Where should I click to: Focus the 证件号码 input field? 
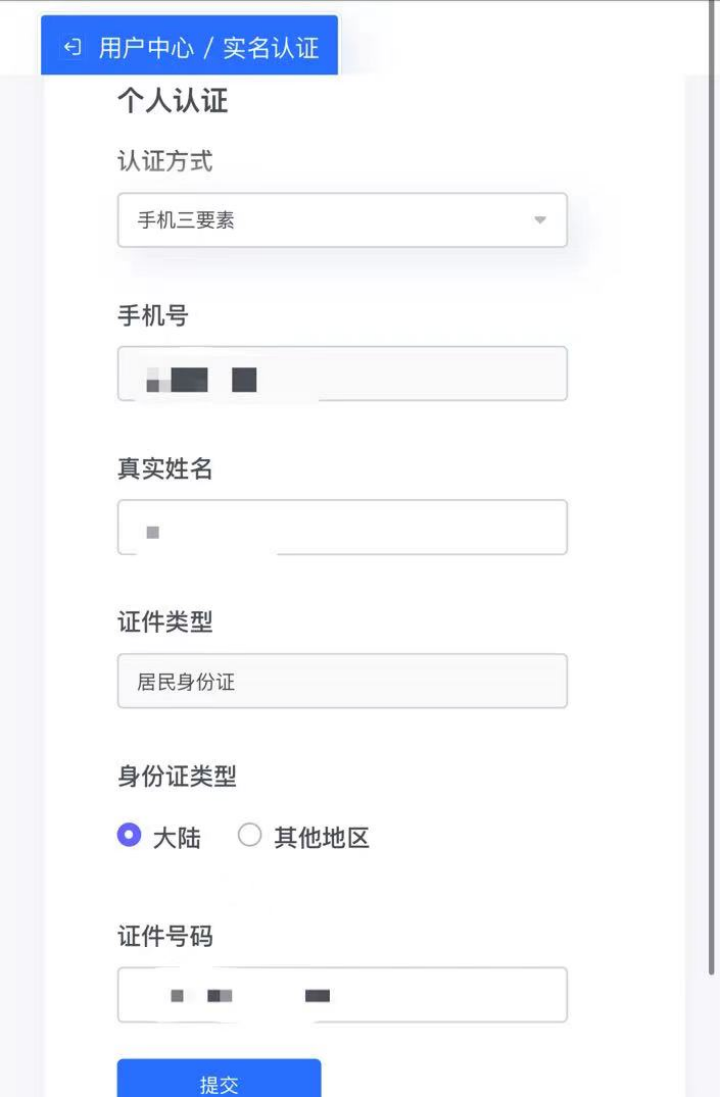(x=342, y=995)
